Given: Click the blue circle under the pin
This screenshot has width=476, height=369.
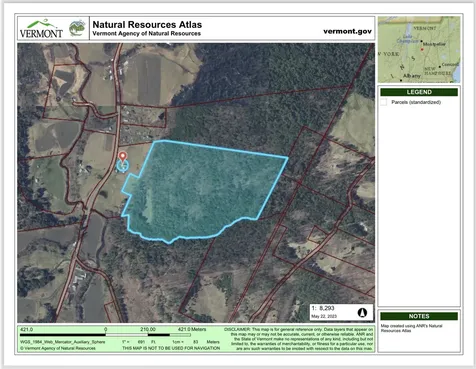Looking at the screenshot, I should [123, 166].
